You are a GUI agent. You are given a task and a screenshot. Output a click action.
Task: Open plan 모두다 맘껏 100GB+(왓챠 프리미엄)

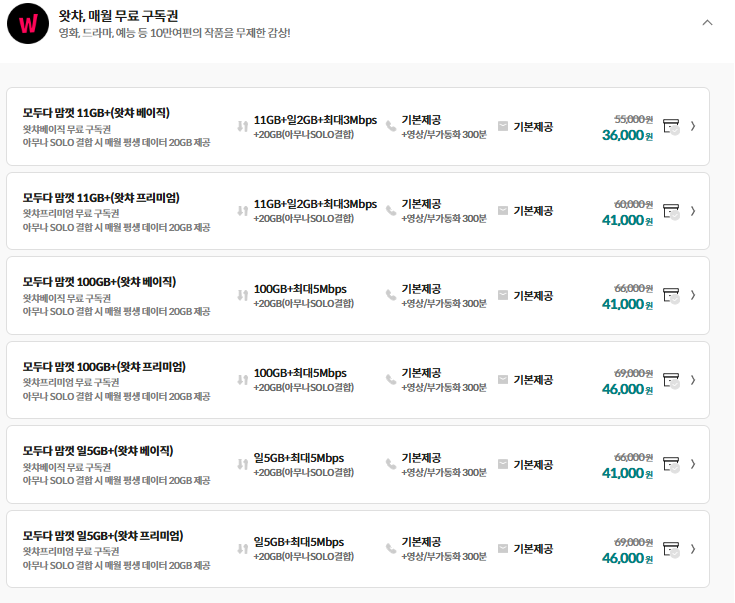(x=104, y=367)
